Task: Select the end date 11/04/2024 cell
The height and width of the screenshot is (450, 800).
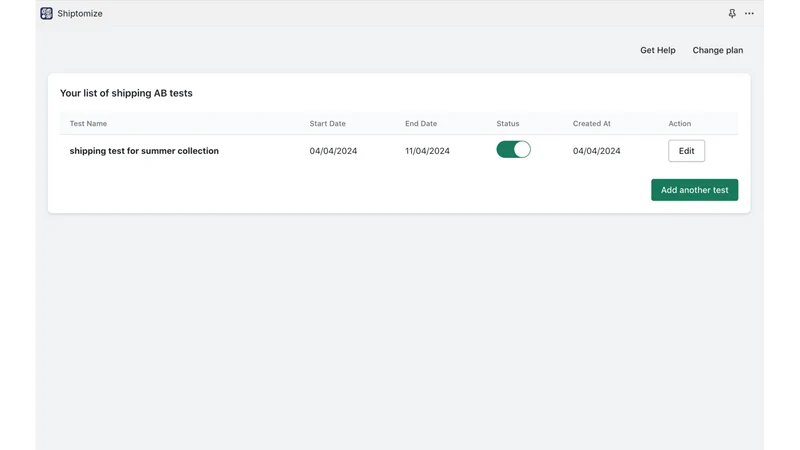Action: pyautogui.click(x=427, y=151)
